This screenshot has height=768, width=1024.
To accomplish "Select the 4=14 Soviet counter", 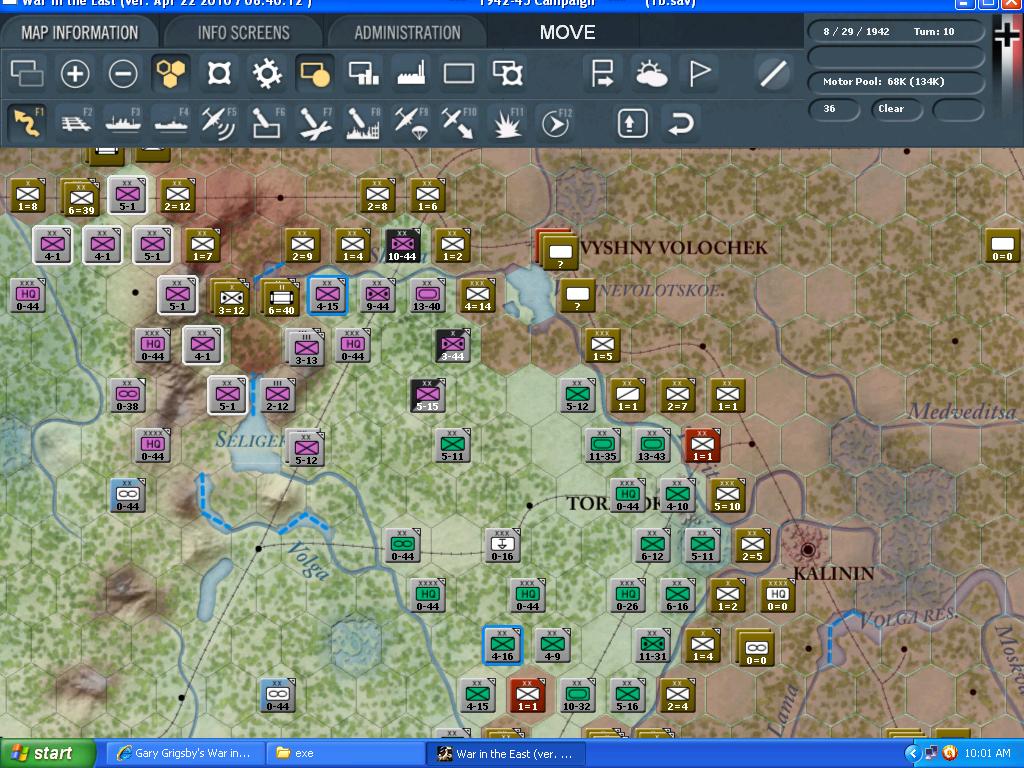I will click(x=477, y=295).
